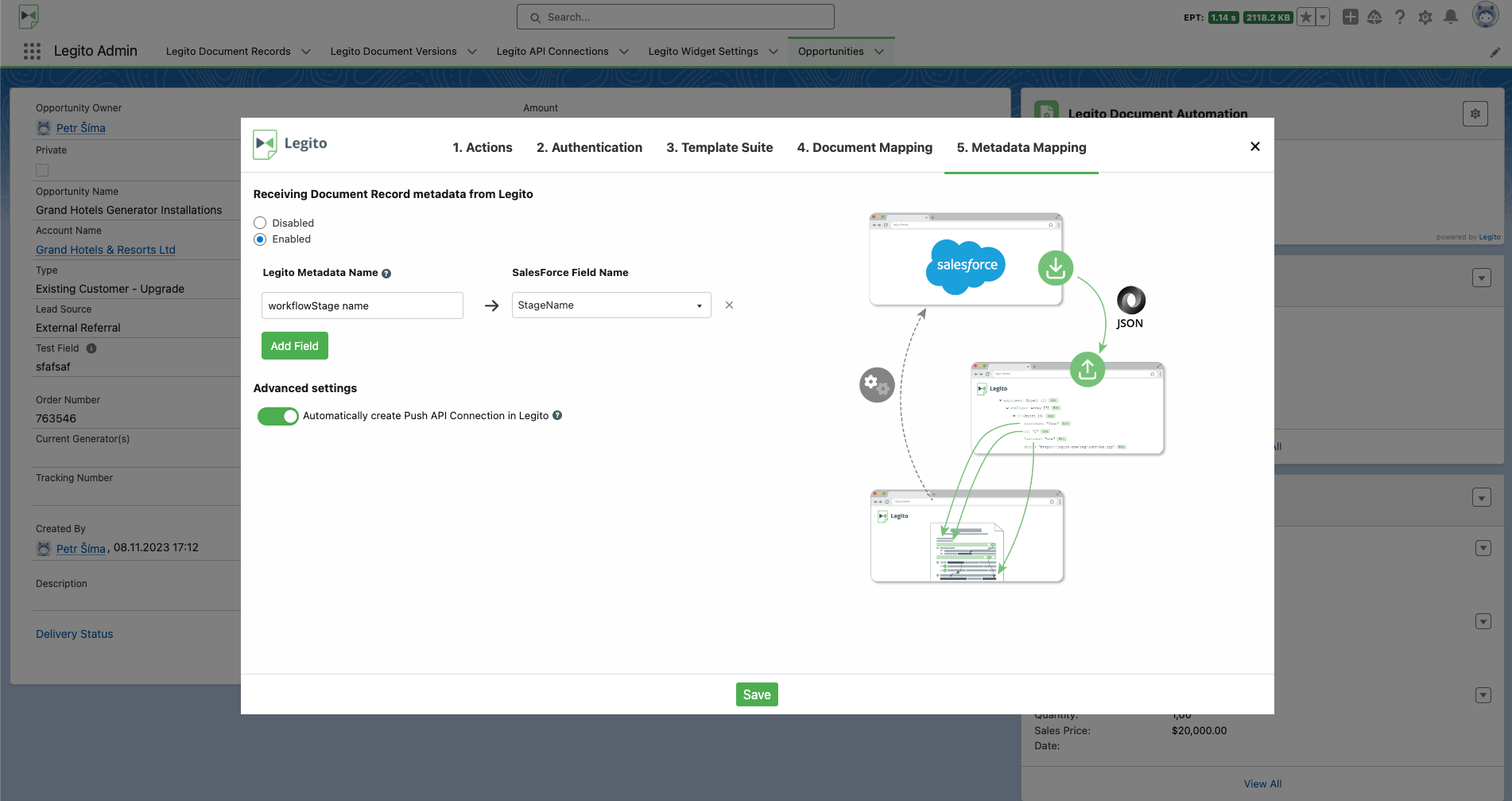The height and width of the screenshot is (801, 1512).
Task: Open the favorites star icon
Action: point(1305,17)
